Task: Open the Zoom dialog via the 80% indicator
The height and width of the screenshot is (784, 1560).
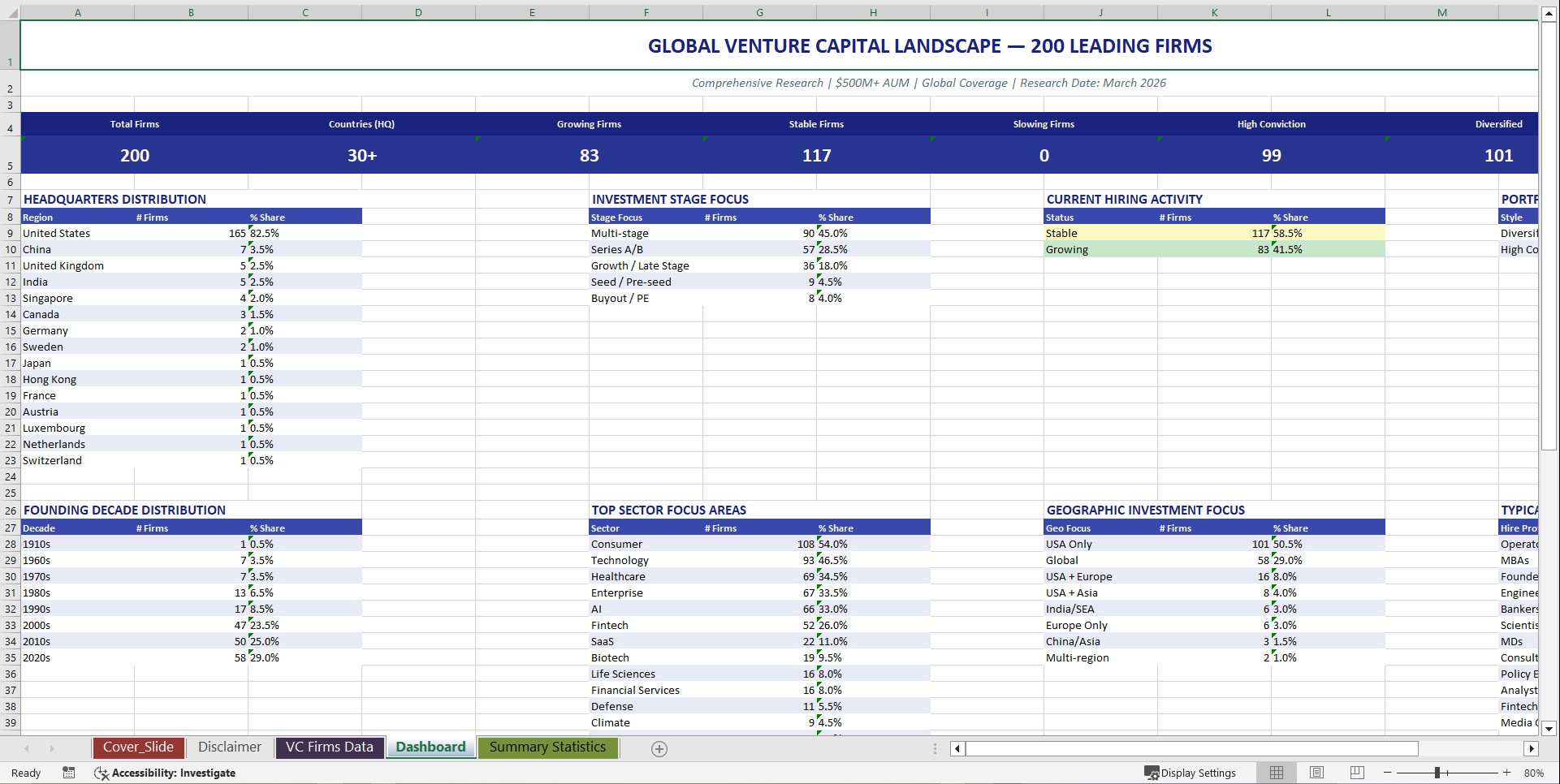Action: tap(1534, 773)
